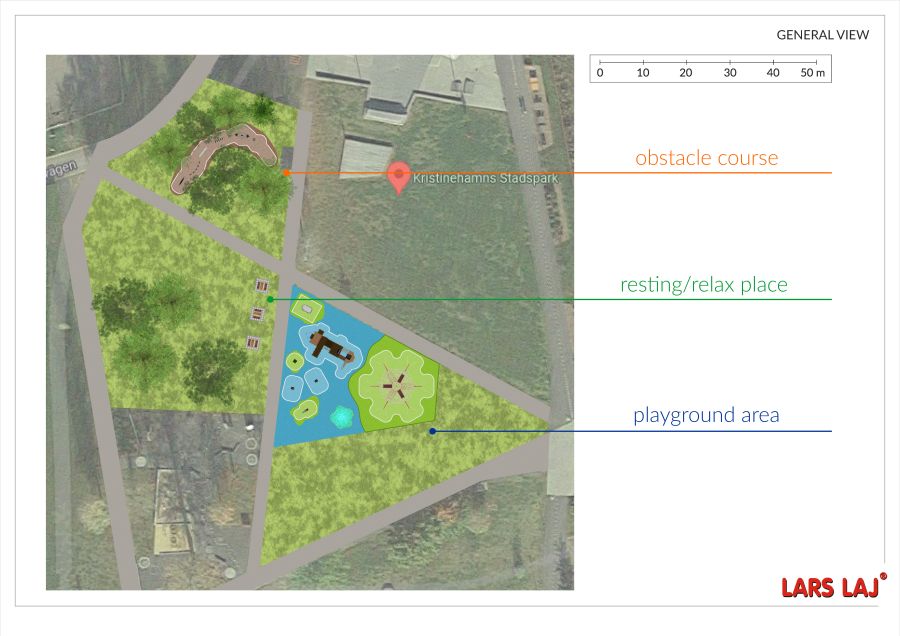Click the red Kristinehamns Stadspark map pin
The image size is (900, 636).
tap(399, 176)
